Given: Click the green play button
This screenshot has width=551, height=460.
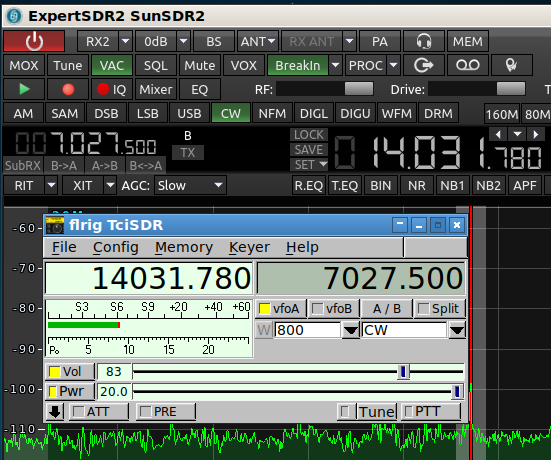Looking at the screenshot, I should [24, 89].
